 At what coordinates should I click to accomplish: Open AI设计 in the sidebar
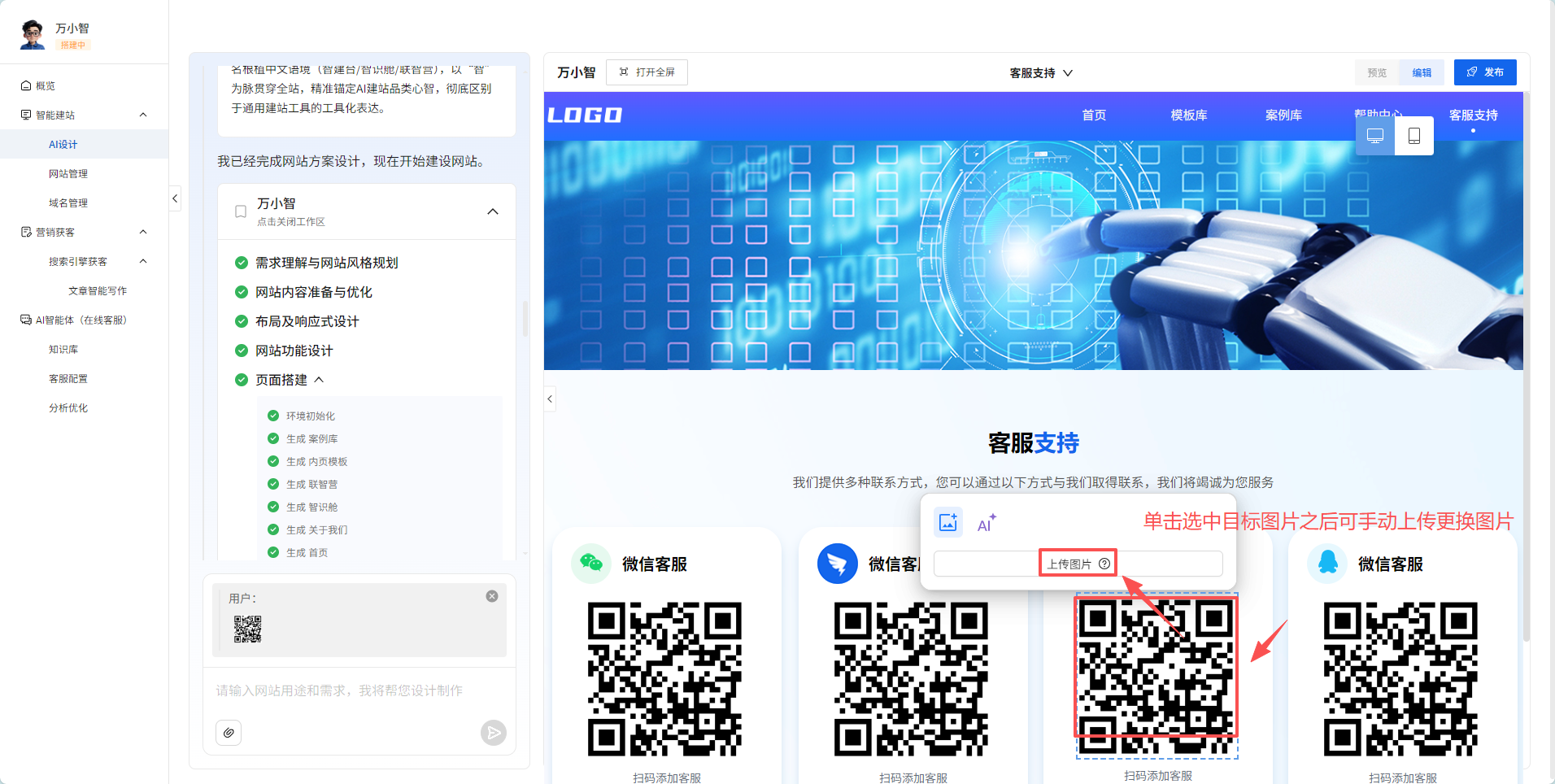[x=63, y=144]
